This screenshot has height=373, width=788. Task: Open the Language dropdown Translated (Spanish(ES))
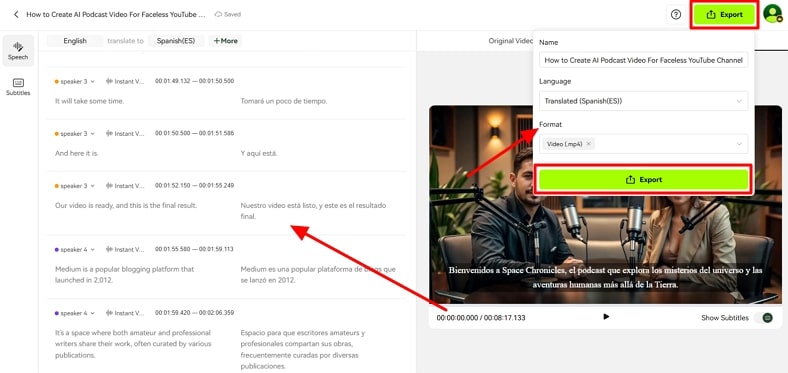click(x=643, y=101)
